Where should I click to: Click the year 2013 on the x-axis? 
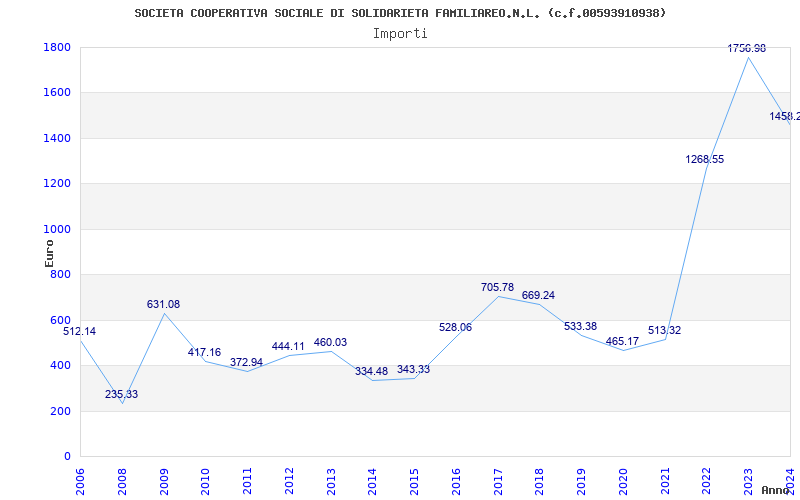pos(331,482)
